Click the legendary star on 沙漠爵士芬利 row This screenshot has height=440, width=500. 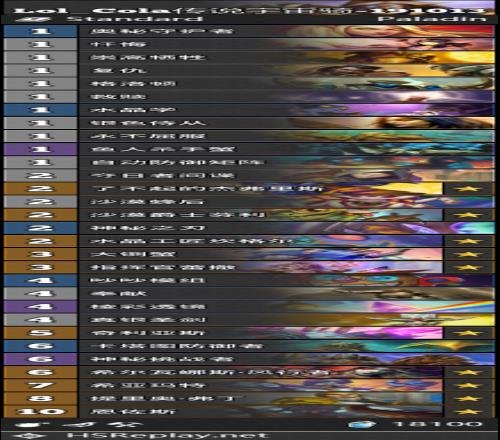coord(468,215)
